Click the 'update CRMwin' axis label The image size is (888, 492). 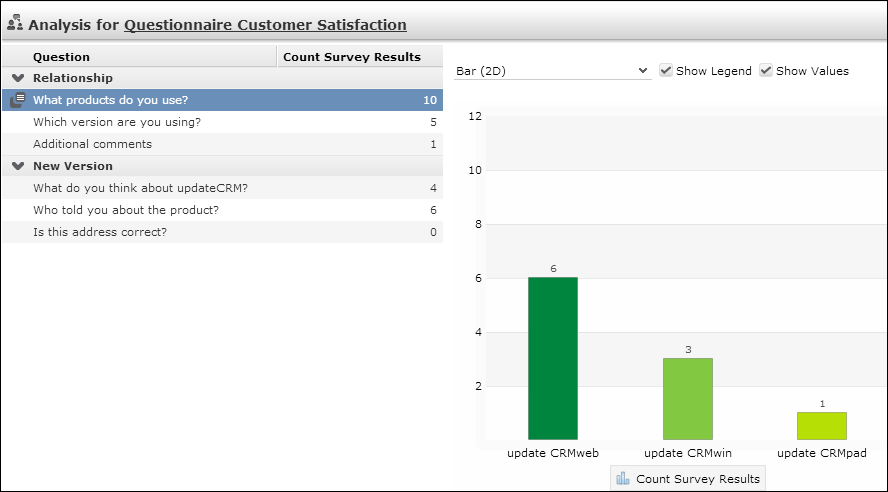pos(688,453)
